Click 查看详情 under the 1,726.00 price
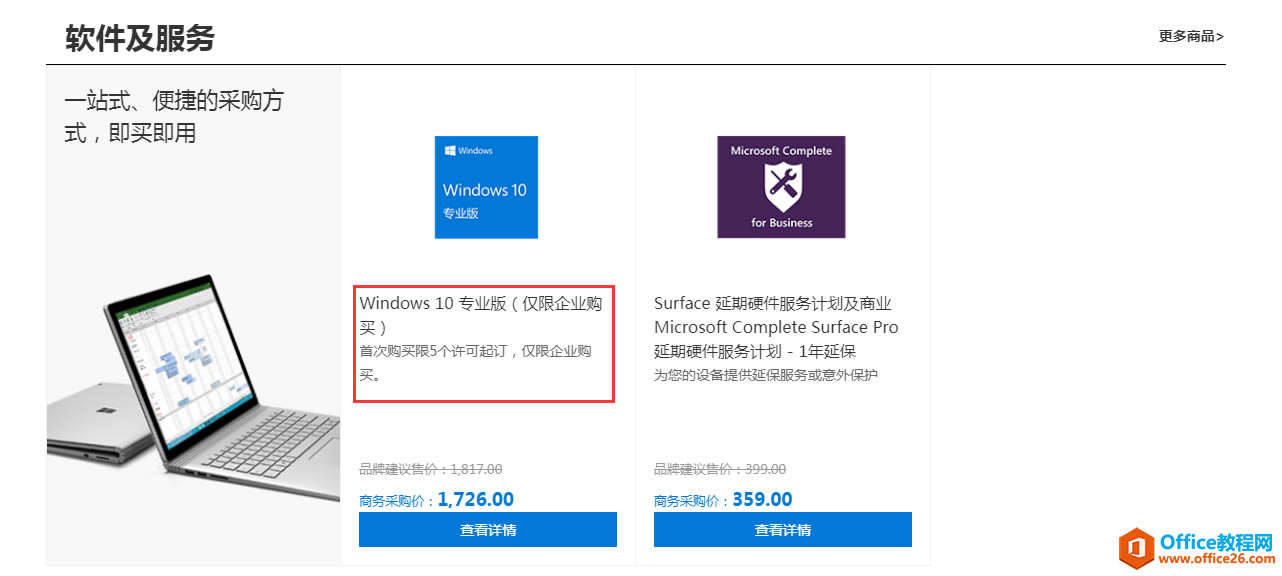The width and height of the screenshot is (1282, 576). click(488, 530)
